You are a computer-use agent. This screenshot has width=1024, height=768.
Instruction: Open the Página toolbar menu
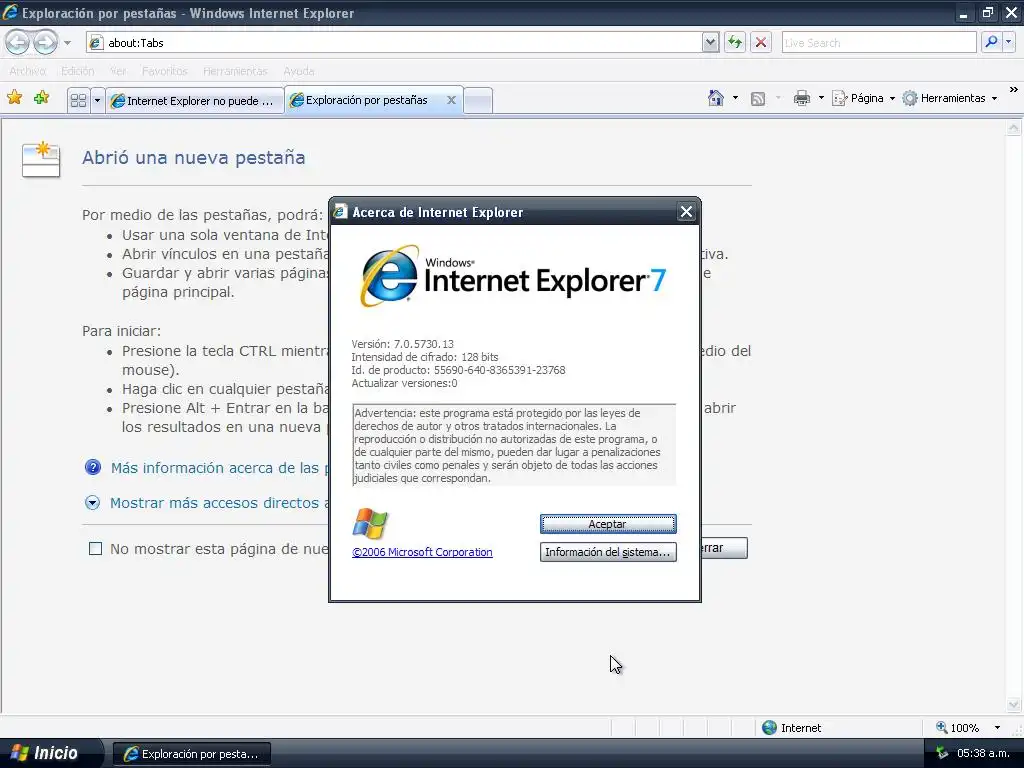(863, 98)
